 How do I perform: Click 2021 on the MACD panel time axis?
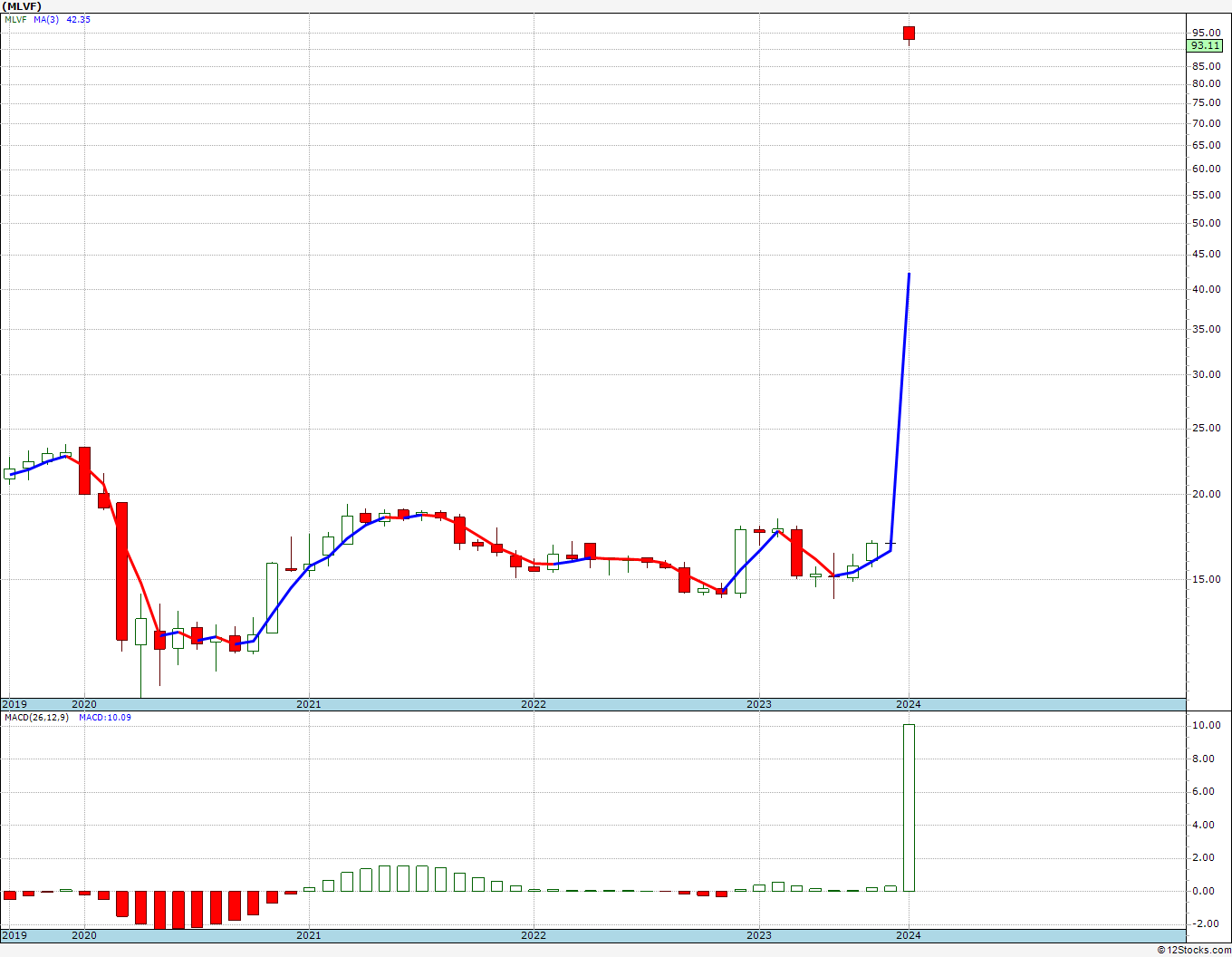pyautogui.click(x=309, y=935)
